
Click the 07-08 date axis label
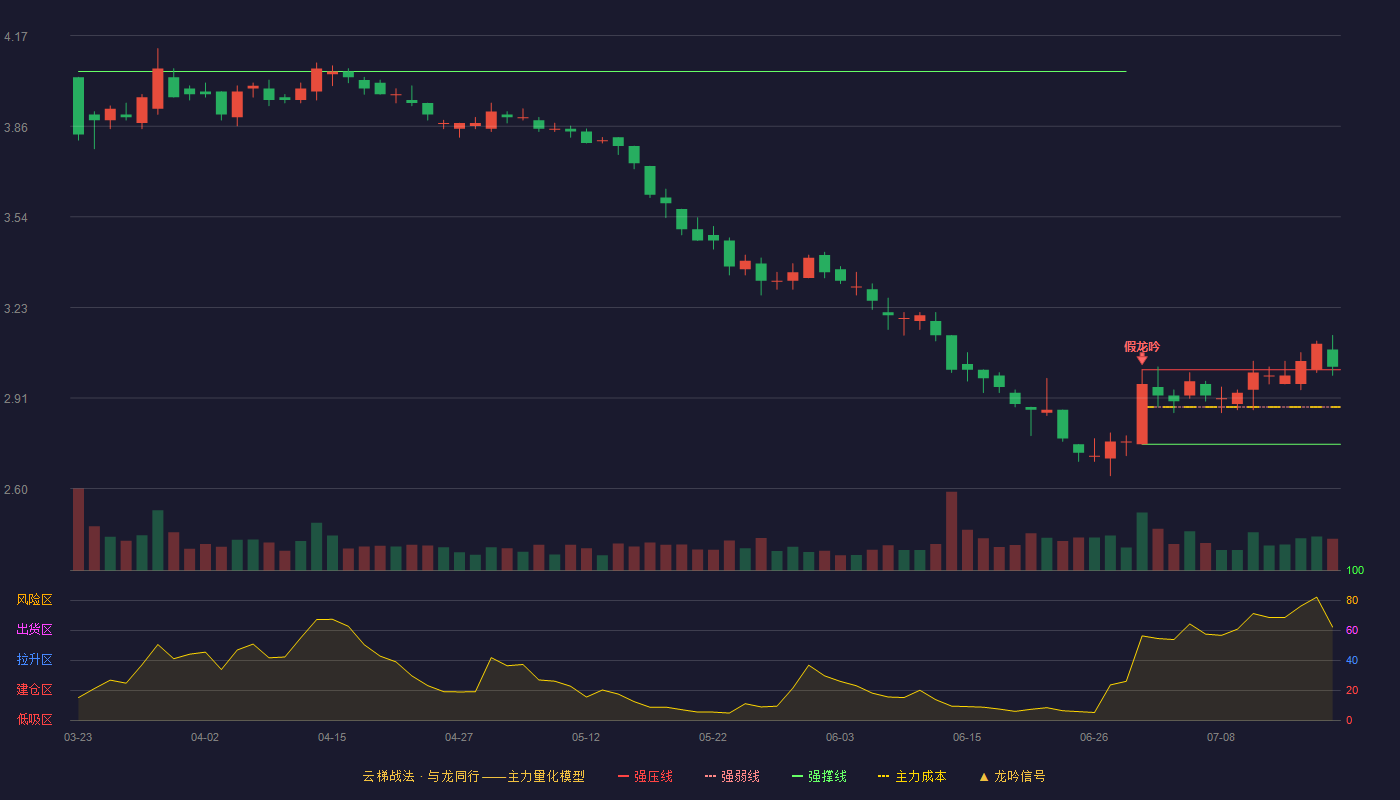(1221, 737)
